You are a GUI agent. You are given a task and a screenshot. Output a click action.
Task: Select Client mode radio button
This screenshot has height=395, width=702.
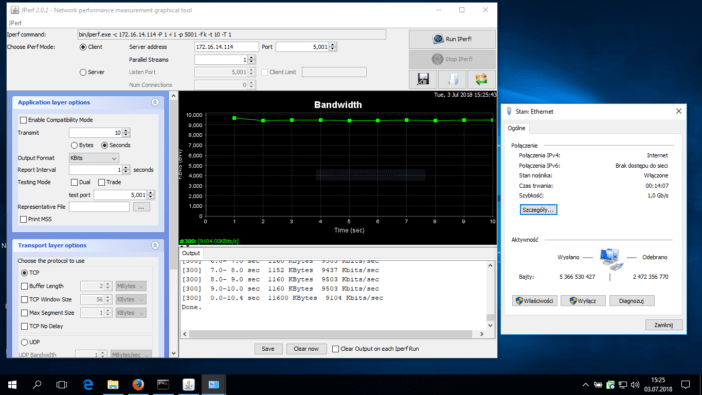click(83, 47)
